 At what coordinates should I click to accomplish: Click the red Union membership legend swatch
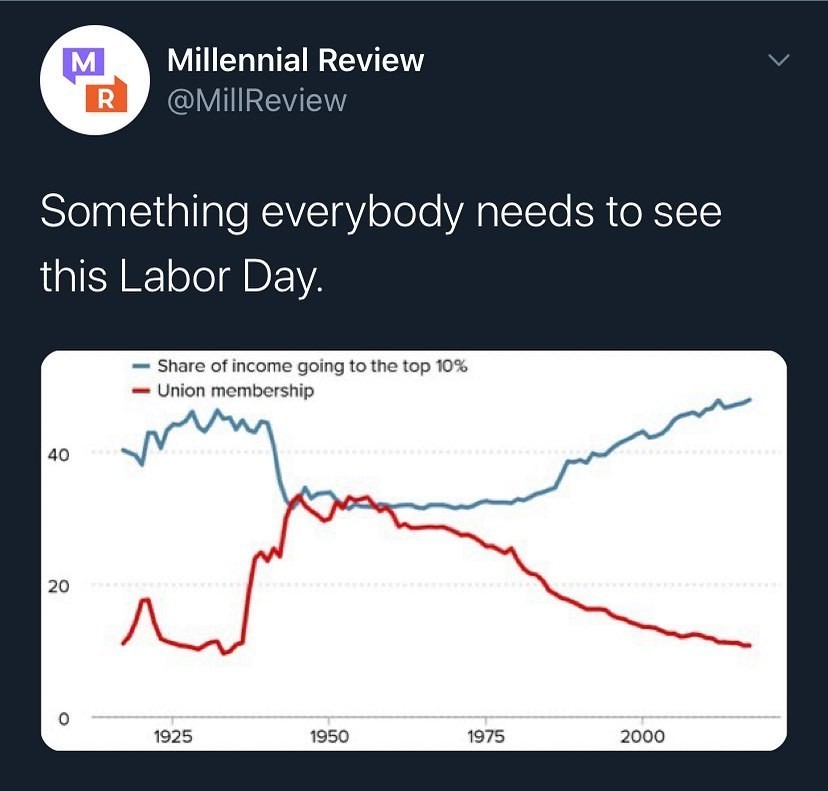pos(142,391)
